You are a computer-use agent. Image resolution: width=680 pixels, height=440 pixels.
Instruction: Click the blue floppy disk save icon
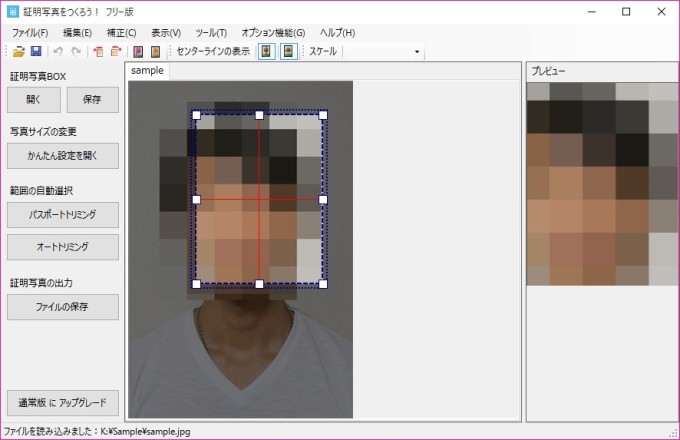pyautogui.click(x=36, y=51)
